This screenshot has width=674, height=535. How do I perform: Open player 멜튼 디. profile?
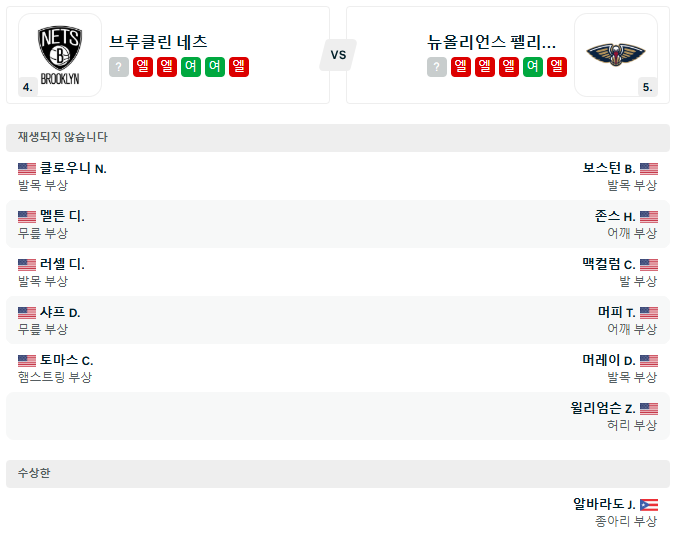62,217
